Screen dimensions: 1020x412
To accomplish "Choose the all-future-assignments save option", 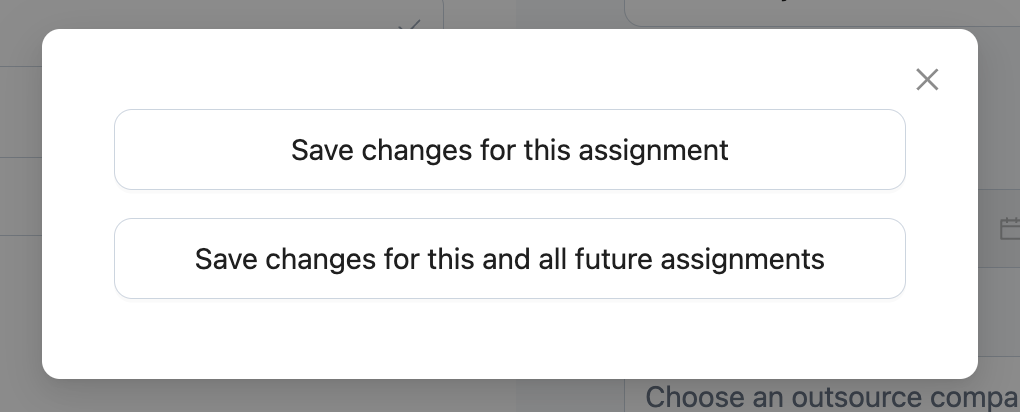I will pyautogui.click(x=509, y=259).
